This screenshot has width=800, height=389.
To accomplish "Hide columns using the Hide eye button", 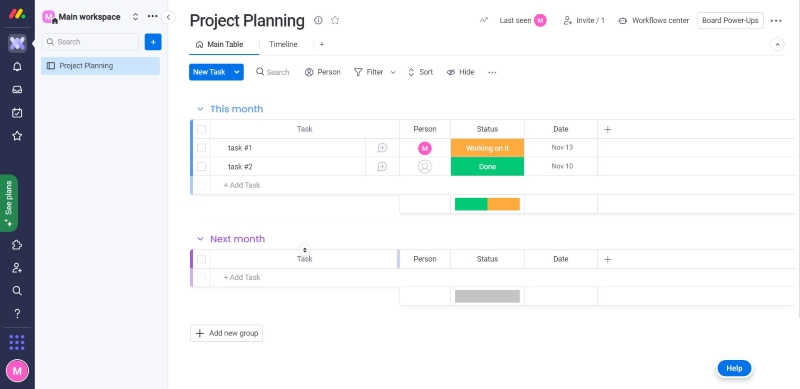I will point(460,72).
